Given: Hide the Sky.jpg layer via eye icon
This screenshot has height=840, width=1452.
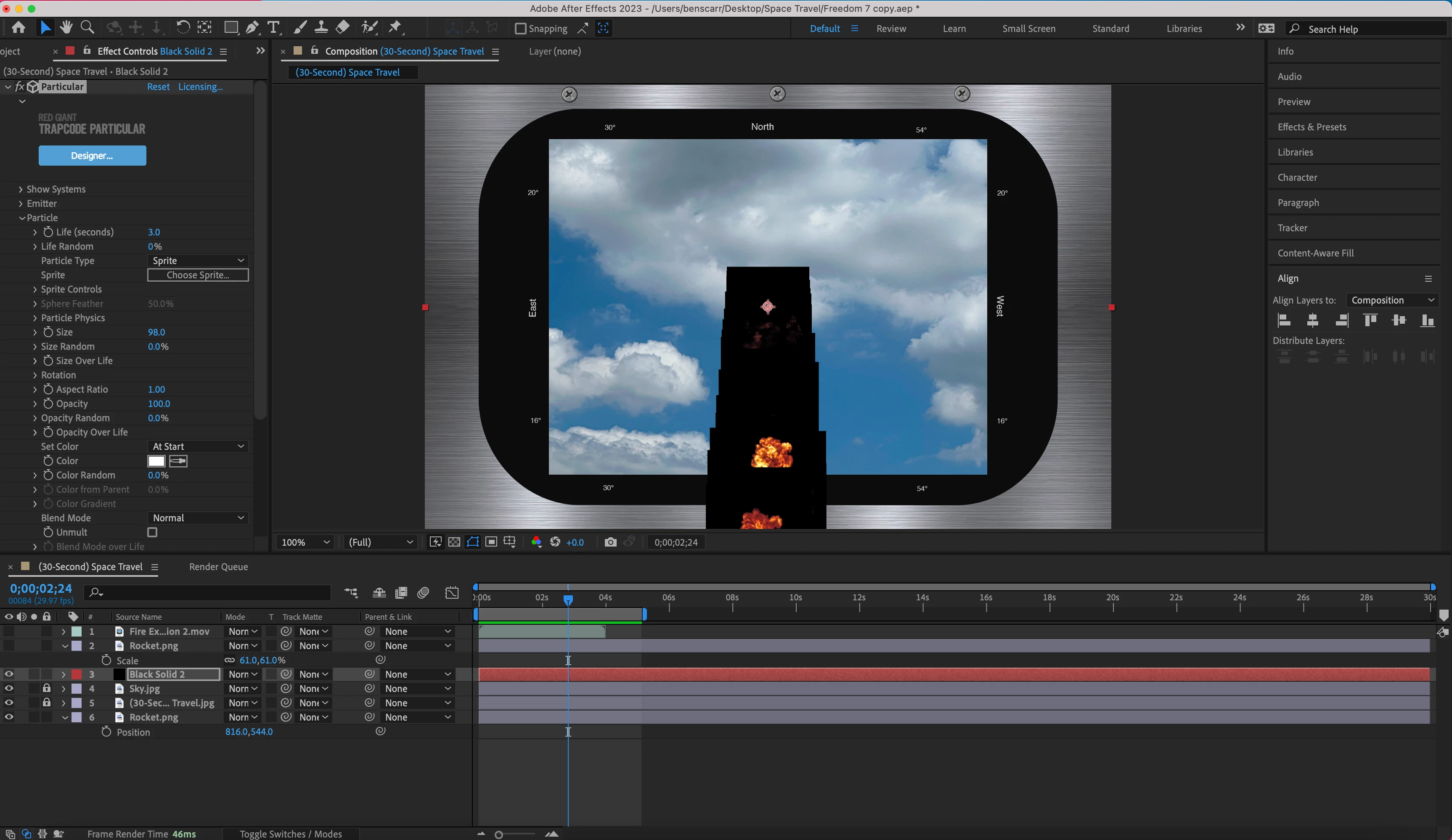Looking at the screenshot, I should (9, 689).
